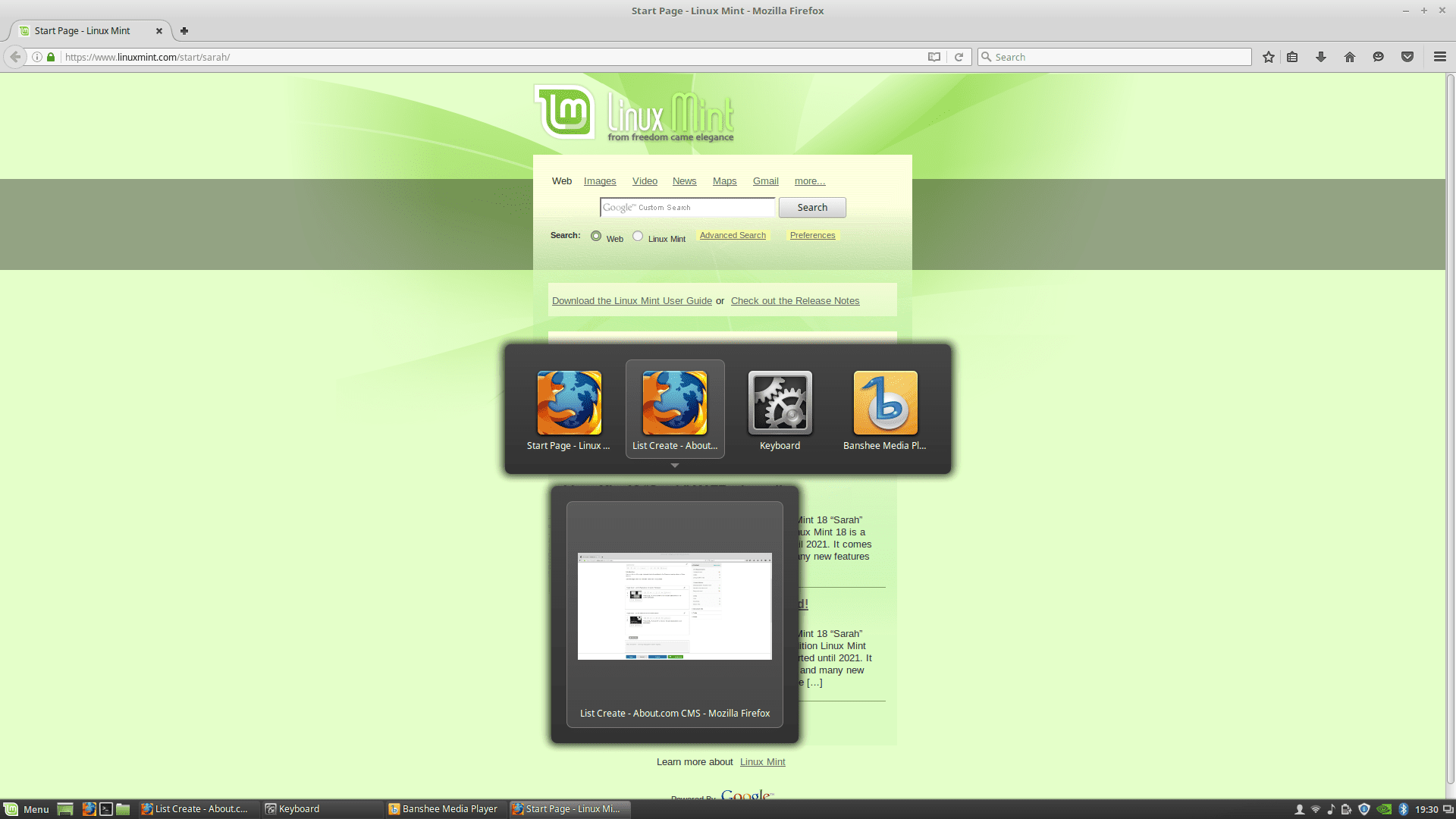Open the Bluetooth tray icon
Image resolution: width=1456 pixels, height=819 pixels.
point(1403,809)
